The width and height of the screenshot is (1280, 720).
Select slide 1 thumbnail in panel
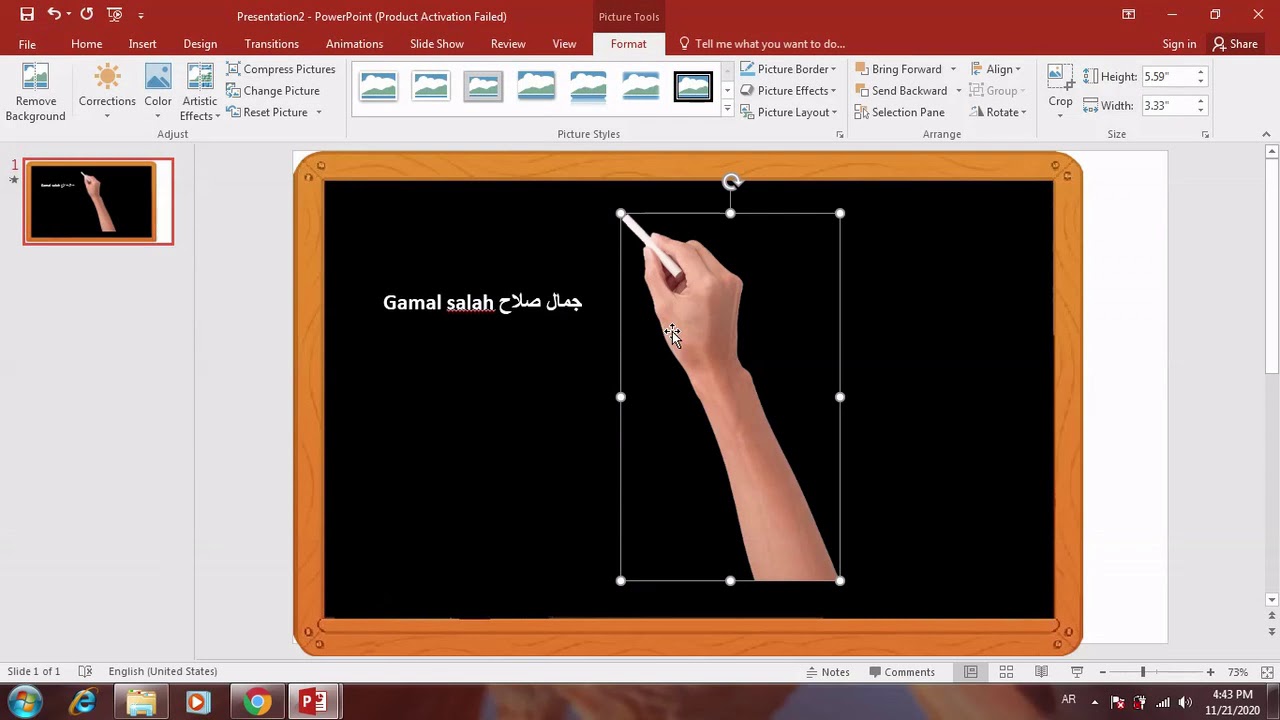coord(98,201)
